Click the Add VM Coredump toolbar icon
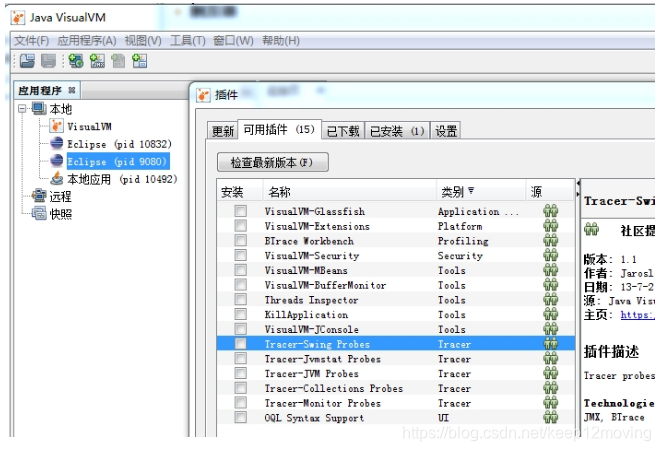The width and height of the screenshot is (660, 451). pos(118,61)
